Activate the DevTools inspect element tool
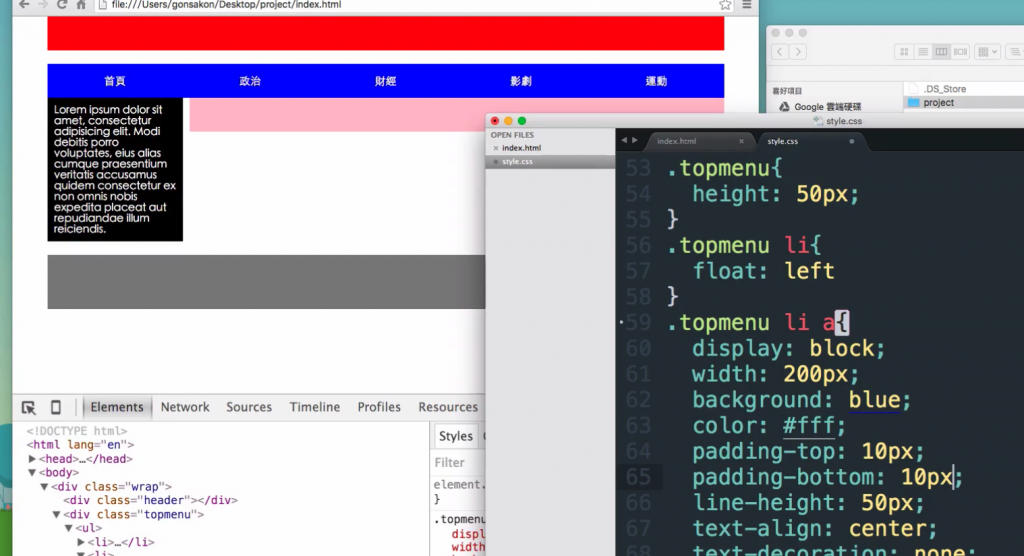 click(x=29, y=408)
